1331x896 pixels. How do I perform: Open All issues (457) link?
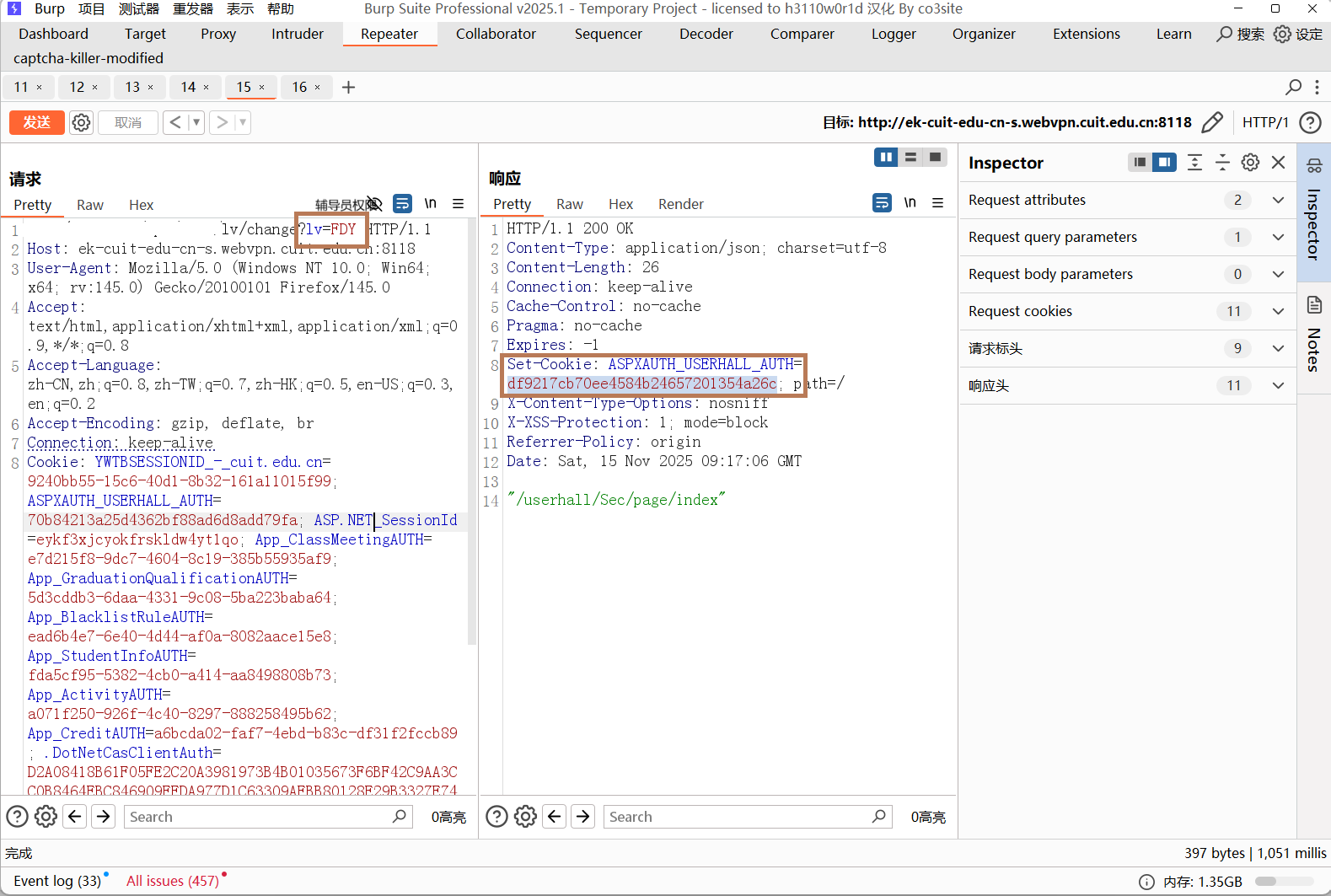[173, 881]
